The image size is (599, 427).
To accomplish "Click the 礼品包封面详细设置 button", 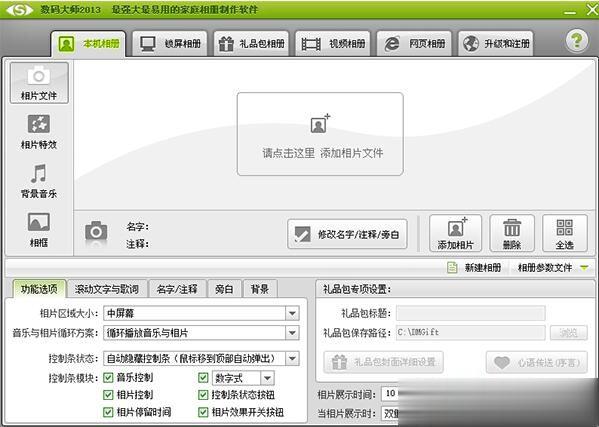I will click(x=384, y=362).
